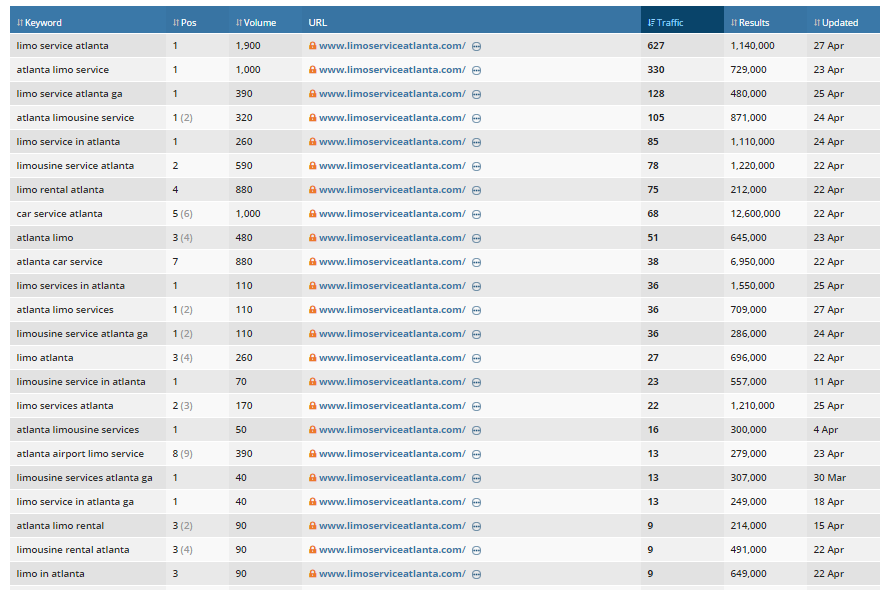The height and width of the screenshot is (590, 889).
Task: Open more-options icon in 'atlanta limousine service' row
Action: (477, 118)
